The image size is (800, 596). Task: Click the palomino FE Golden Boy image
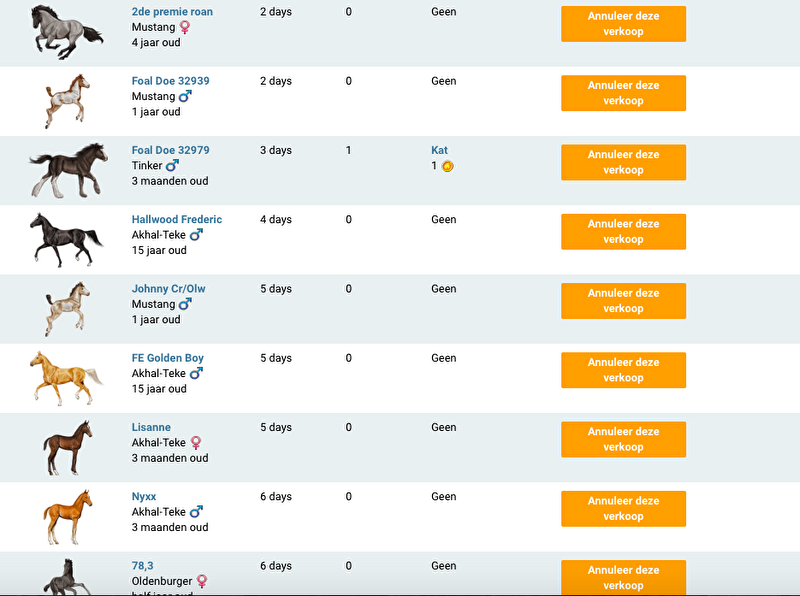point(65,377)
